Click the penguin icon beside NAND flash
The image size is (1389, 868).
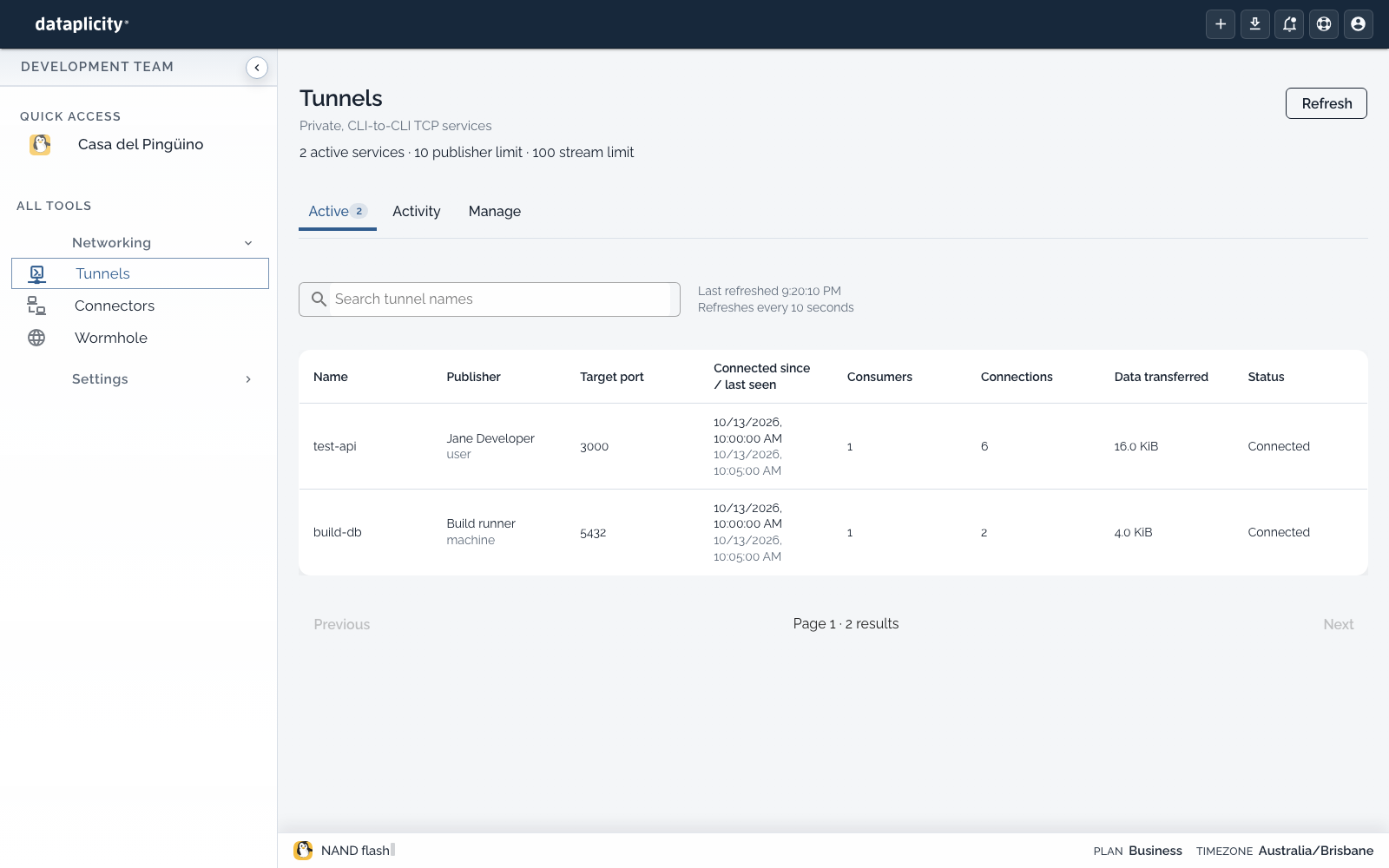(303, 851)
